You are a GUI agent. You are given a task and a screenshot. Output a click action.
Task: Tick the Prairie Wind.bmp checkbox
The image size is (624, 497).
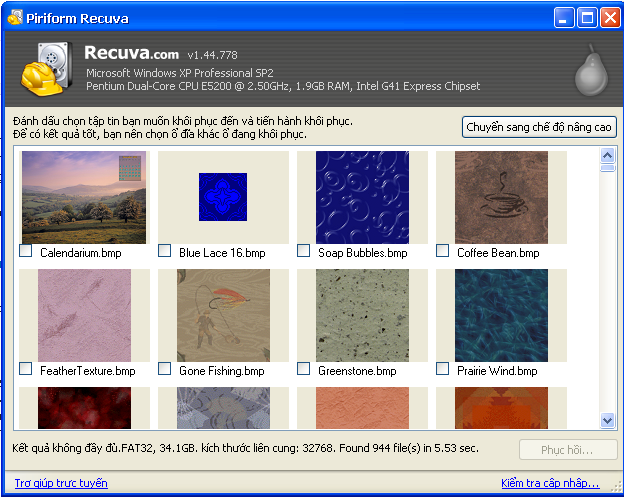(443, 368)
